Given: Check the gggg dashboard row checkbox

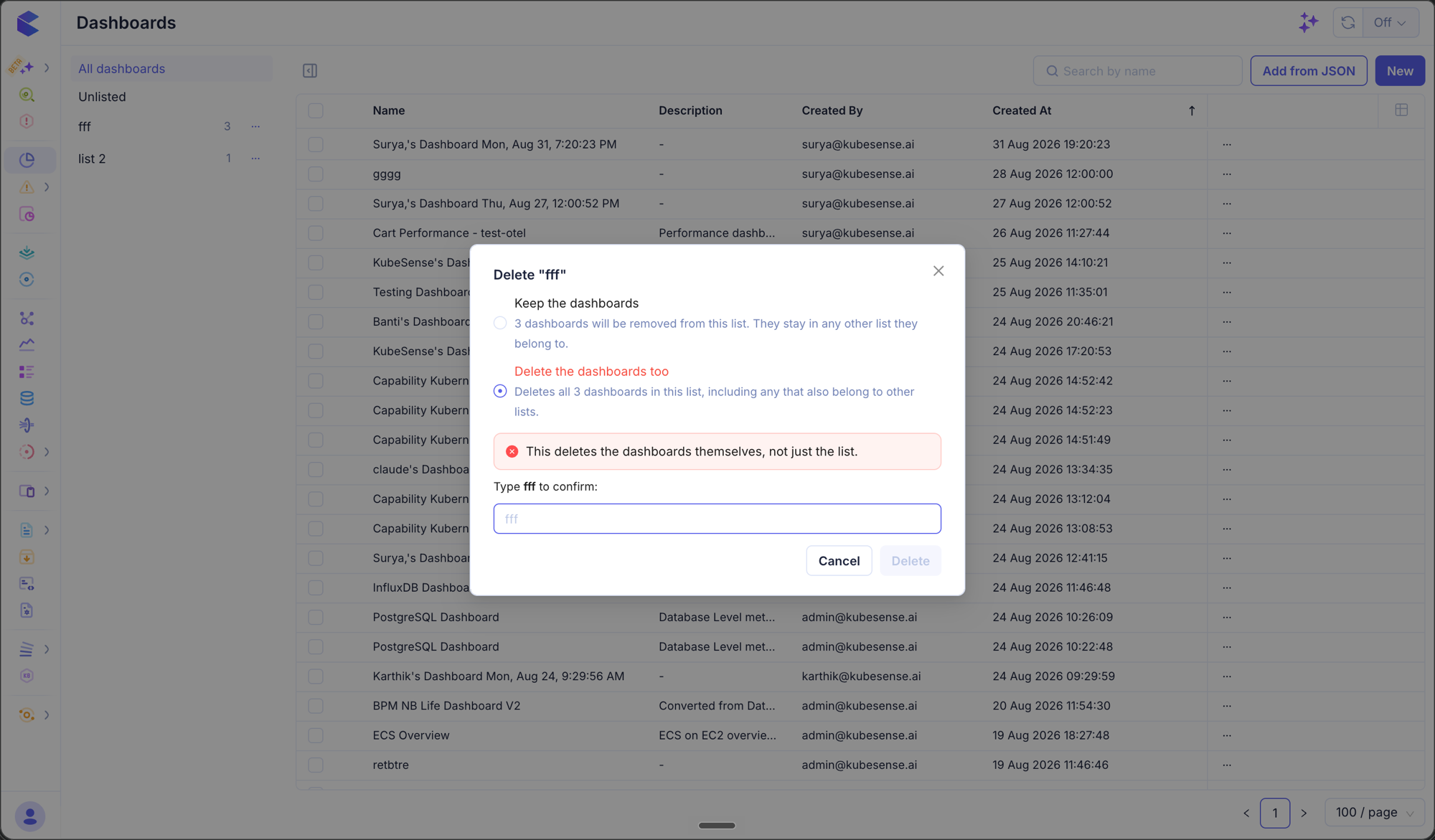Looking at the screenshot, I should [316, 174].
